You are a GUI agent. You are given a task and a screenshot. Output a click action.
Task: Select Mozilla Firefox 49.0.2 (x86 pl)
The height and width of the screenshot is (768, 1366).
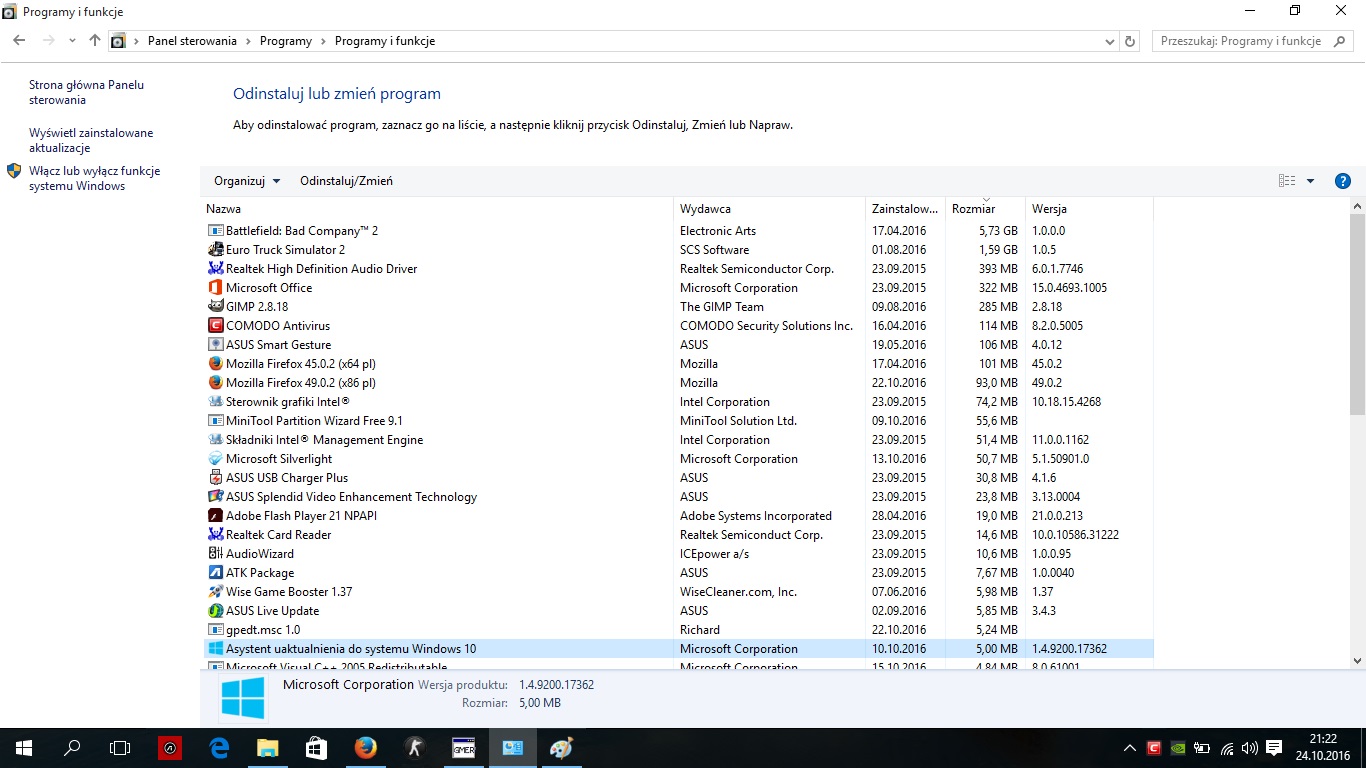coord(677,383)
